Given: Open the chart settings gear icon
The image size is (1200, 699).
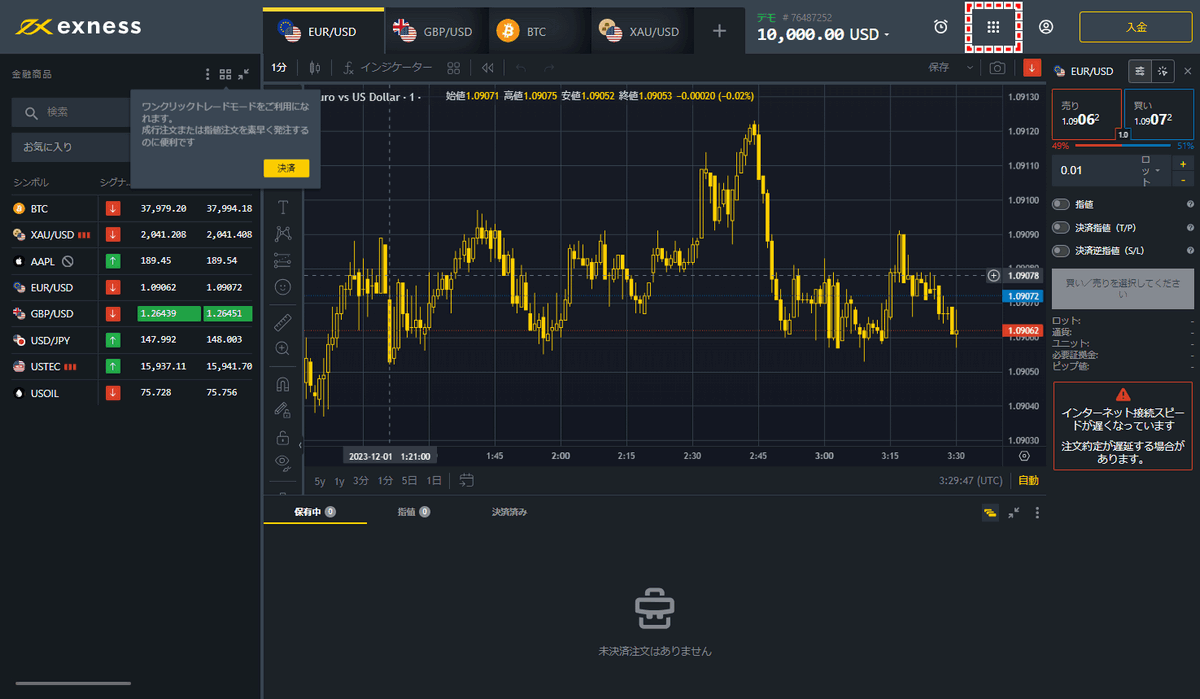Looking at the screenshot, I should (1024, 455).
